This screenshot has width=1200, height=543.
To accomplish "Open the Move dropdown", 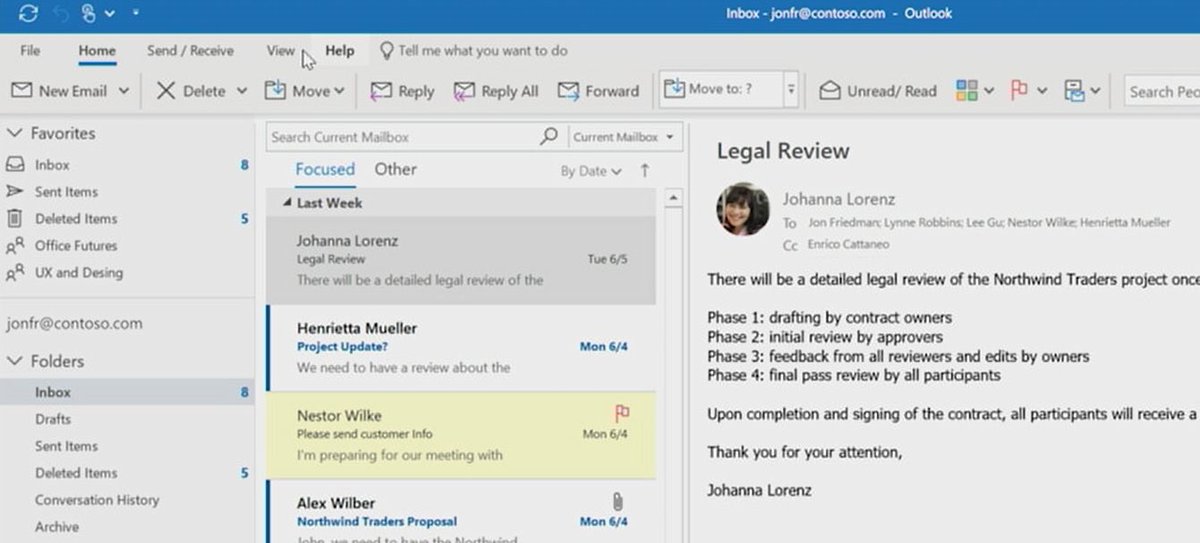I will pos(305,91).
